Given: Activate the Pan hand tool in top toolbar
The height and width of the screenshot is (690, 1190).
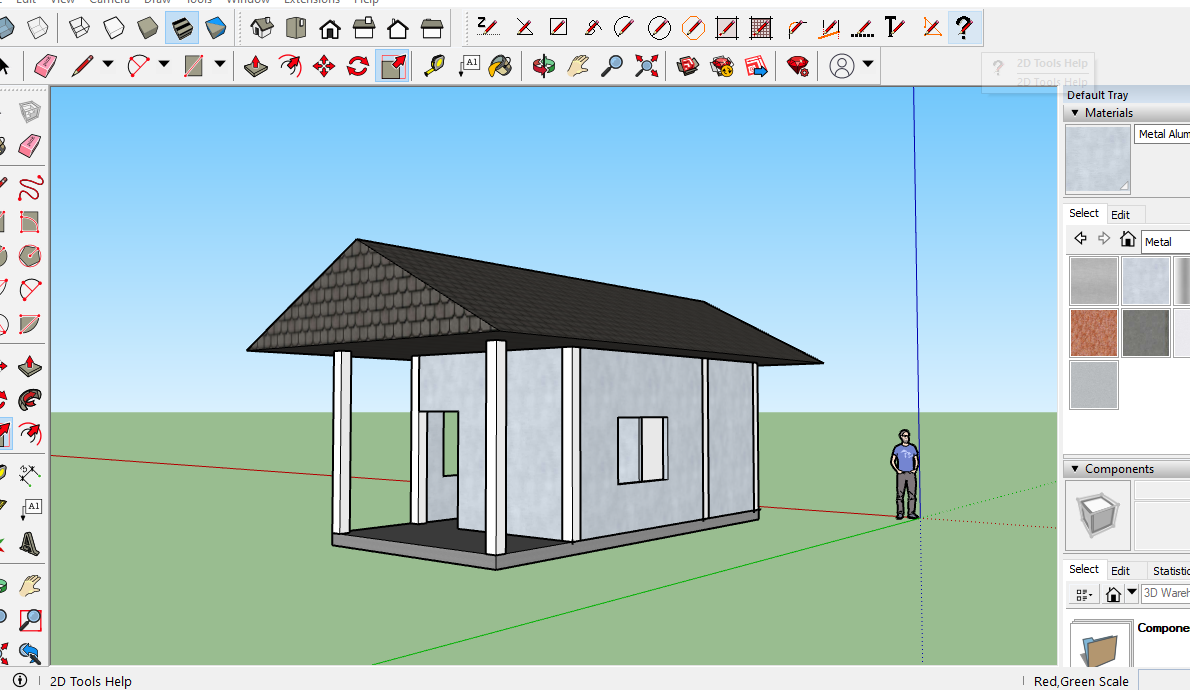Looking at the screenshot, I should click(x=578, y=66).
